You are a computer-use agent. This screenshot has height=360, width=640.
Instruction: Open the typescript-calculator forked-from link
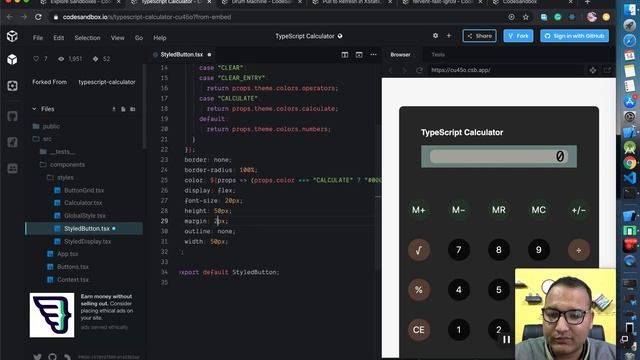(x=107, y=82)
